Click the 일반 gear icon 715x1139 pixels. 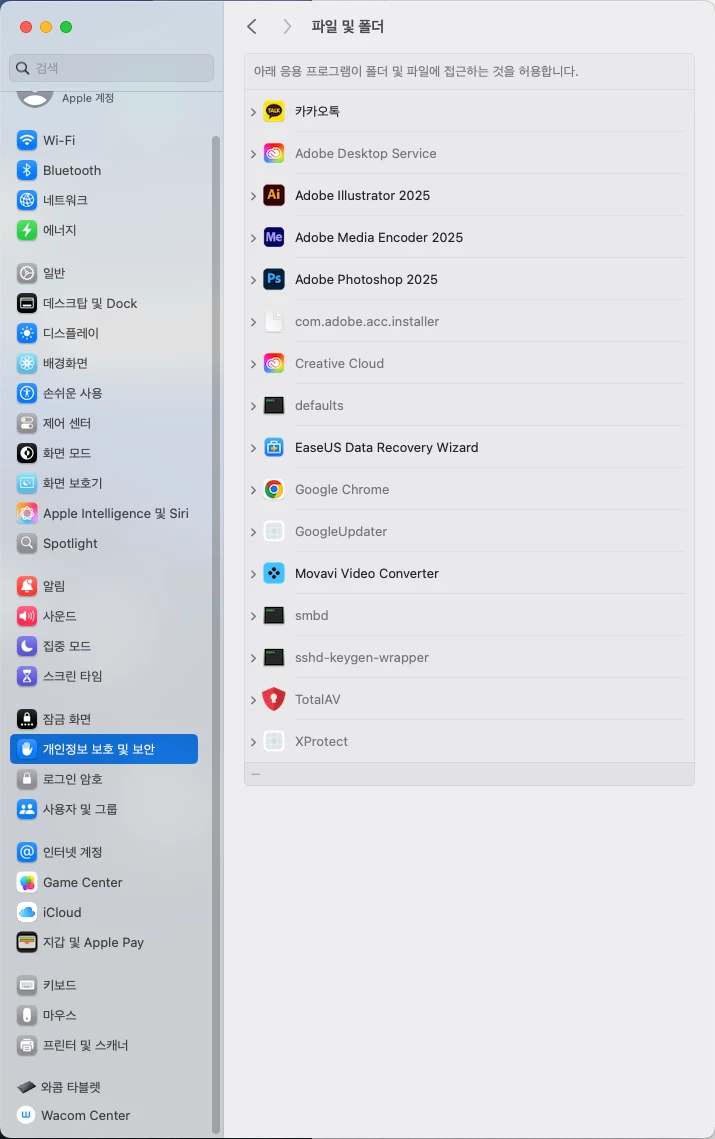click(27, 273)
